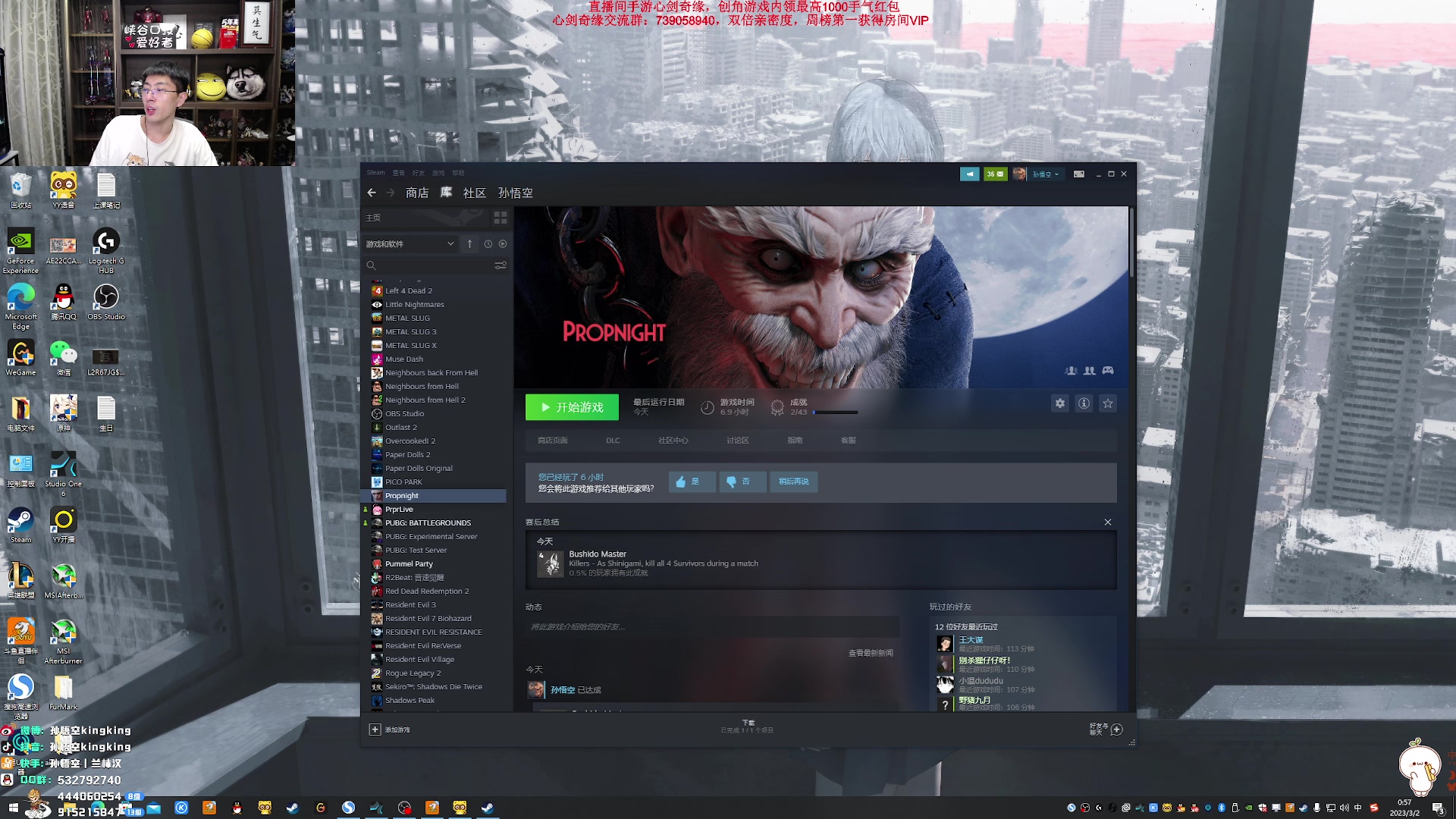Open Logitech G HUB desktop icon
This screenshot has width=1456, height=819.
[105, 250]
